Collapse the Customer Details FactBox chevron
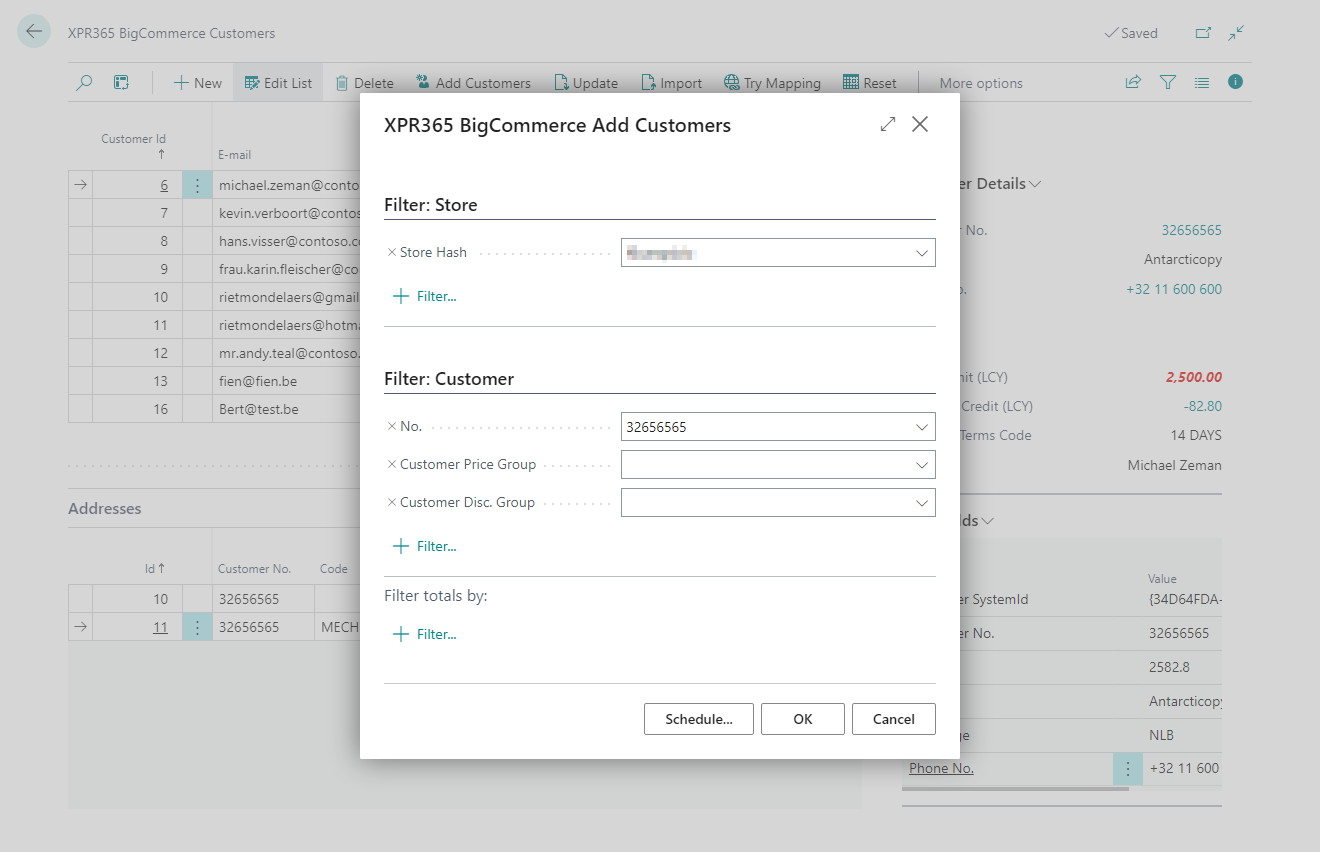 pyautogui.click(x=1035, y=184)
